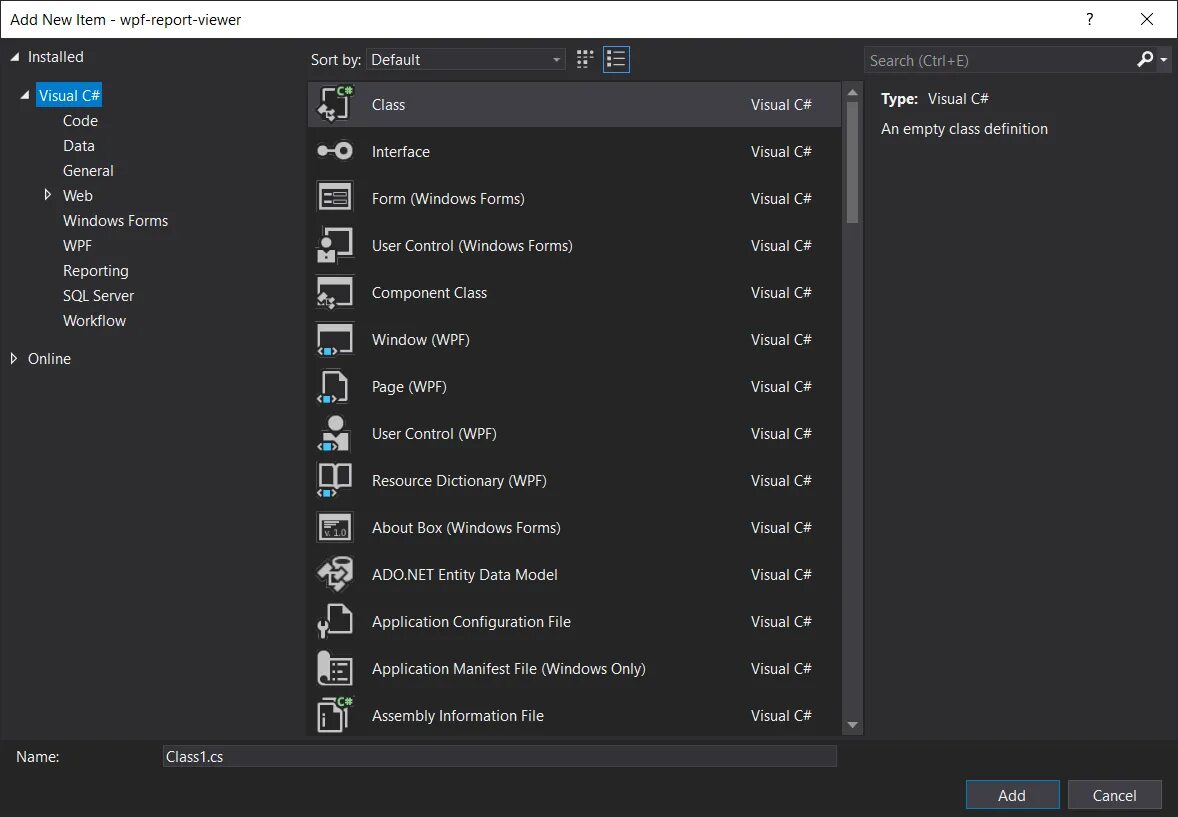Expand the Web tree node
Screen dimensions: 1178x817
pos(47,195)
